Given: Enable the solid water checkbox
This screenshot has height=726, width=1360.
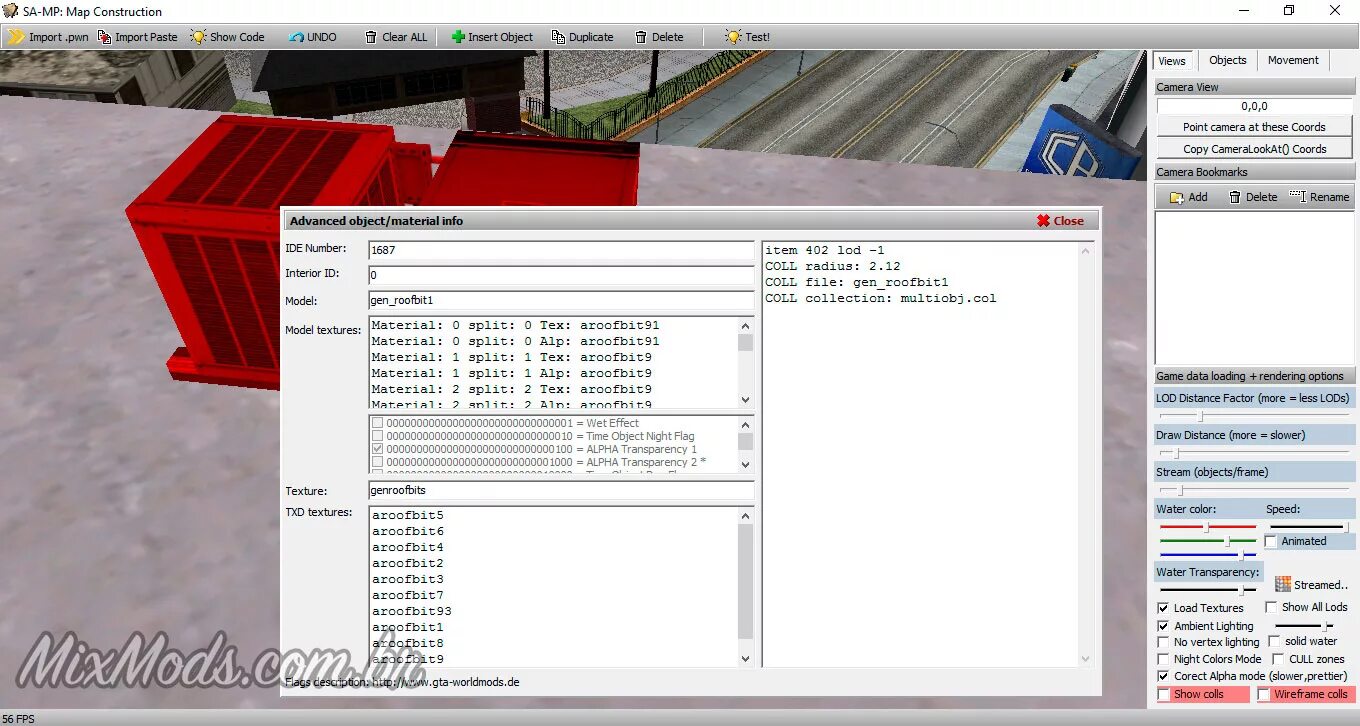Looking at the screenshot, I should (1275, 641).
